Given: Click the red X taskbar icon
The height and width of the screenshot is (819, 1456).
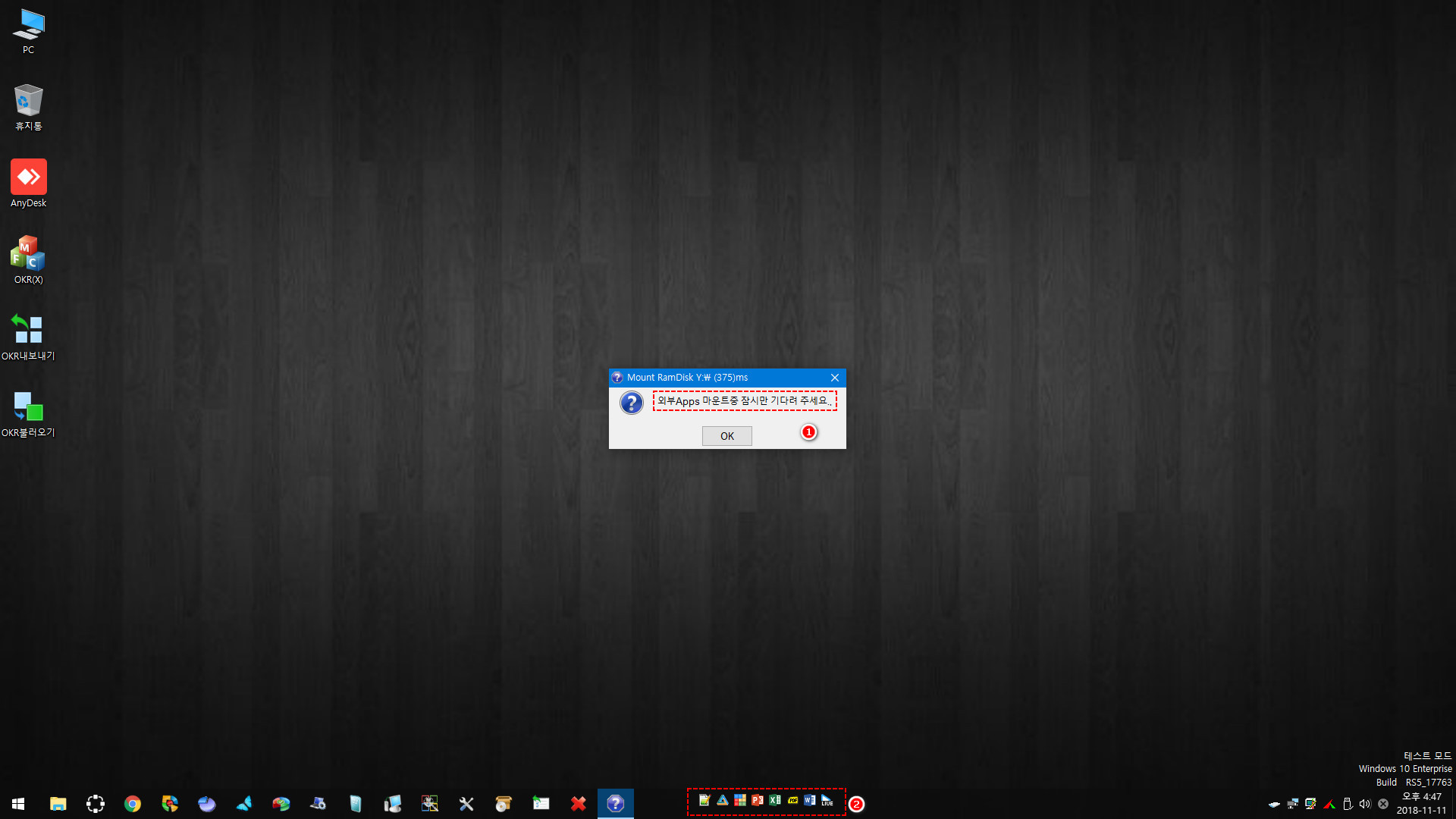Looking at the screenshot, I should [x=578, y=804].
